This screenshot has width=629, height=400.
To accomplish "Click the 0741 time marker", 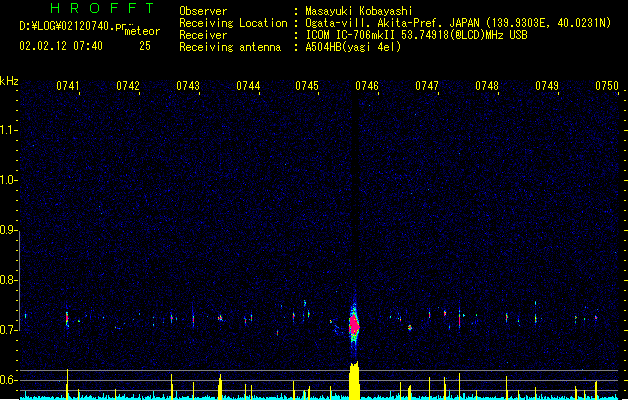I will coord(67,86).
